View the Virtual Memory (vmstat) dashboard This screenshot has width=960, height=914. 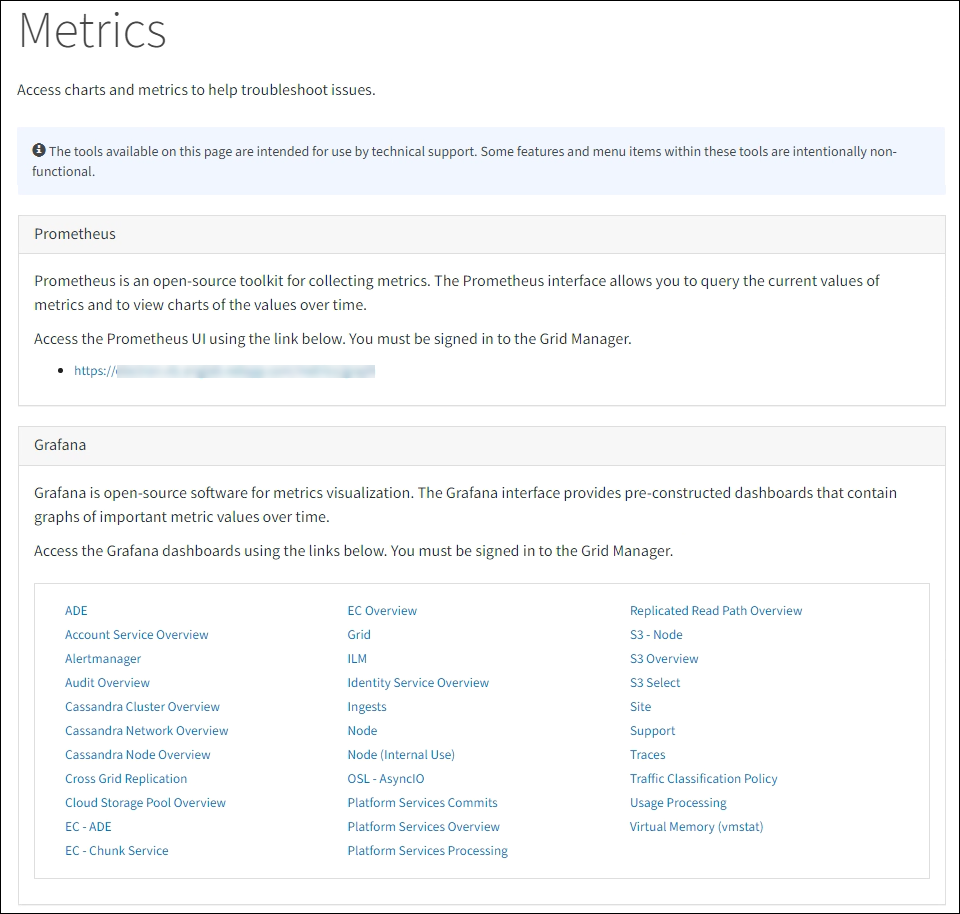pos(696,827)
